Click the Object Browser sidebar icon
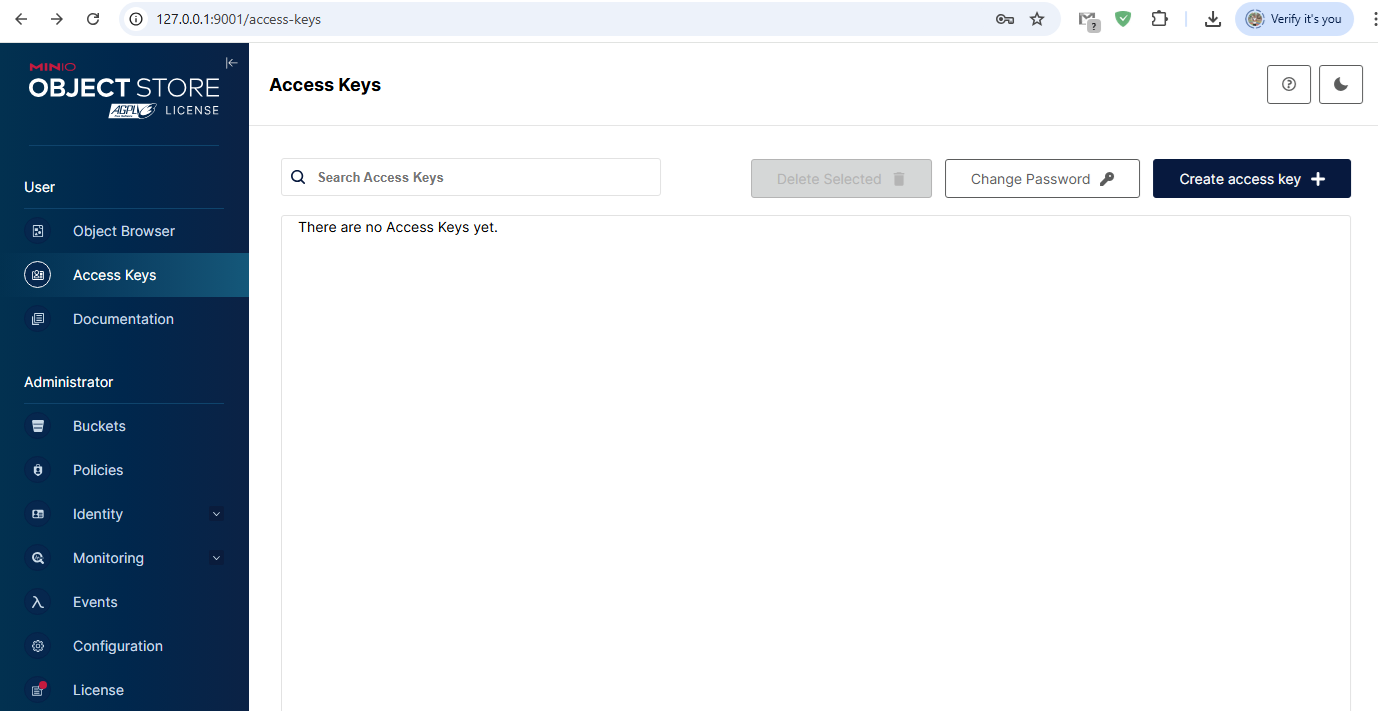This screenshot has width=1378, height=711. click(x=38, y=231)
